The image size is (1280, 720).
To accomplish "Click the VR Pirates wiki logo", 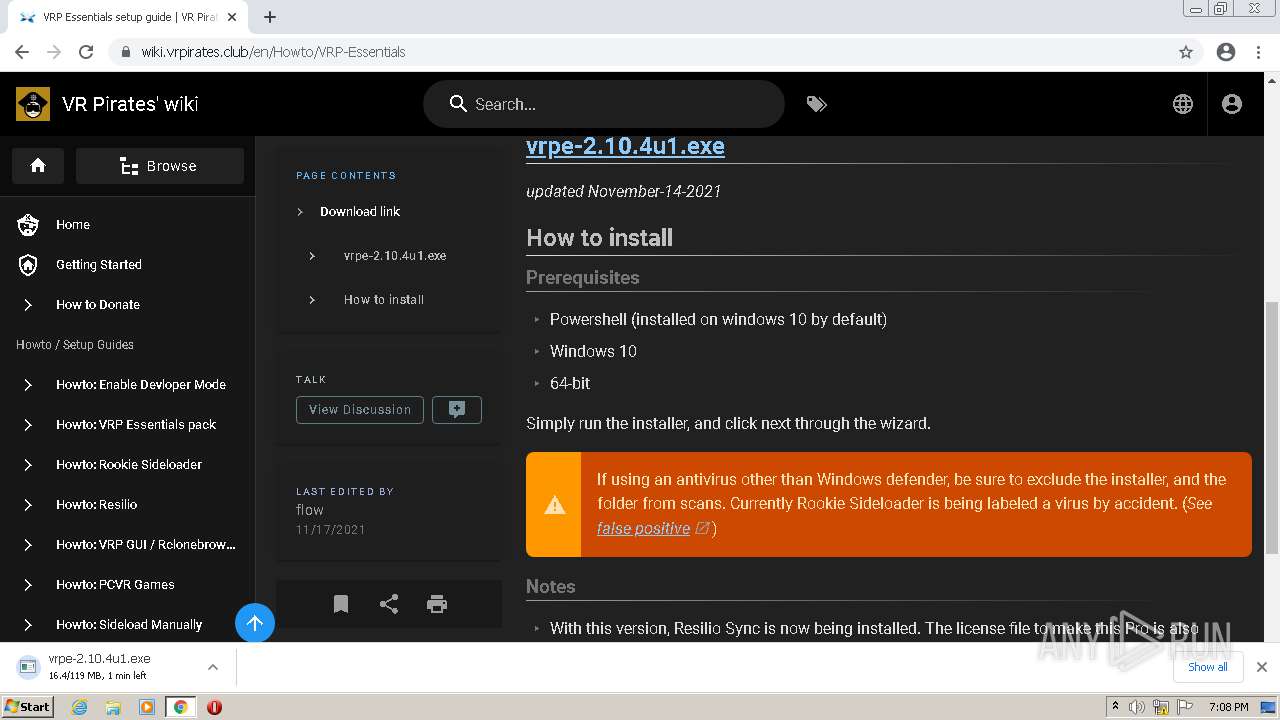I will 33,104.
